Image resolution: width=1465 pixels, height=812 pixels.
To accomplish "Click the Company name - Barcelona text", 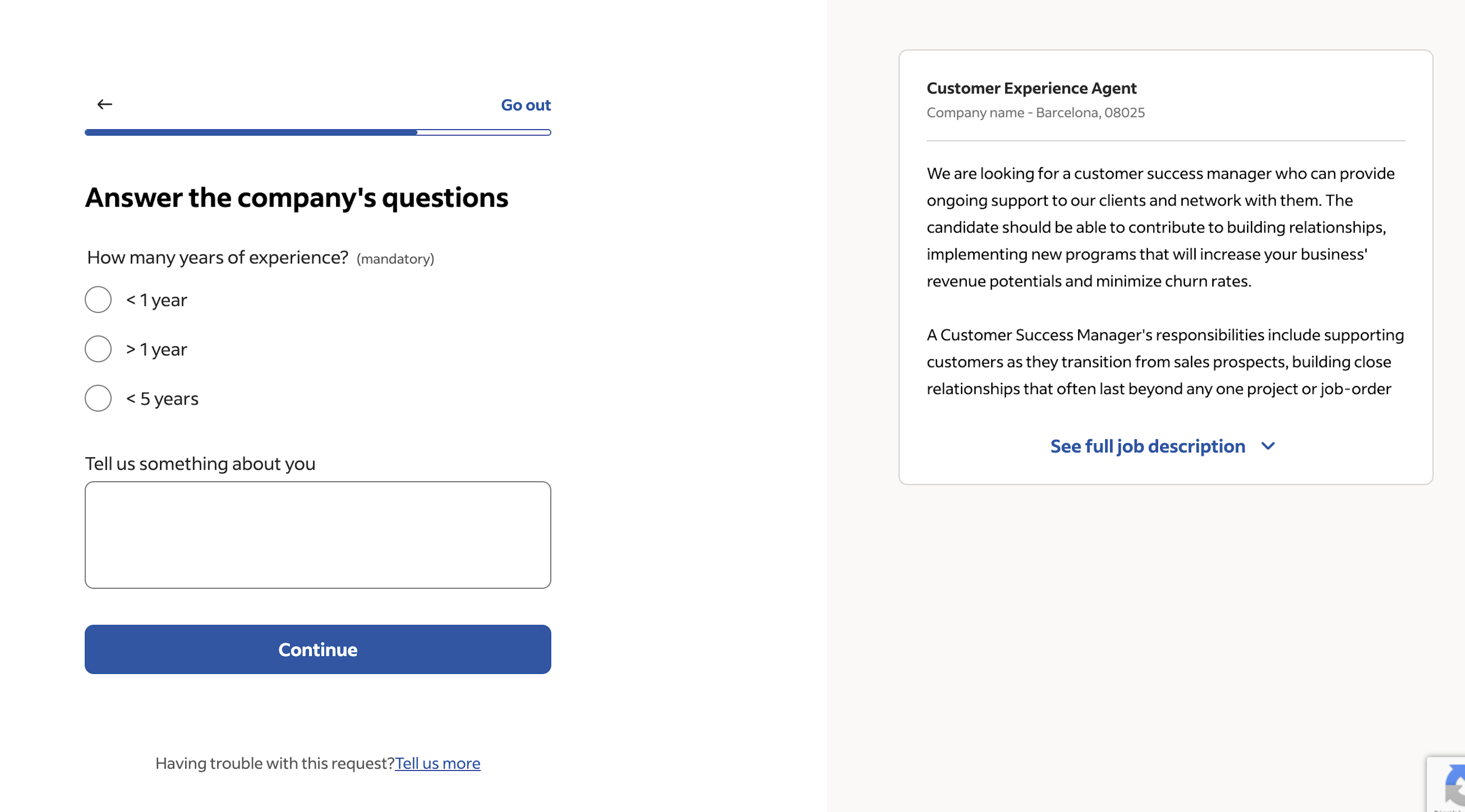I will [1035, 113].
